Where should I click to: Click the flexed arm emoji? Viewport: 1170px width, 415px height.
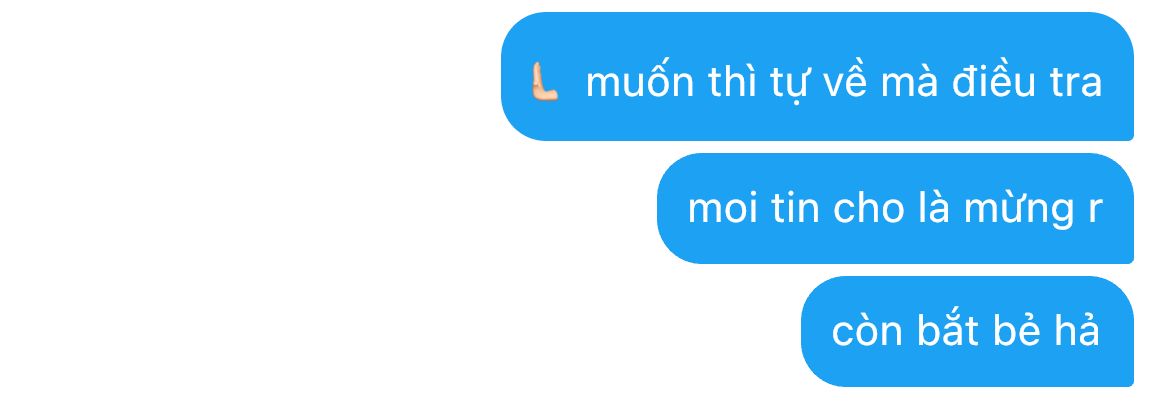544,81
